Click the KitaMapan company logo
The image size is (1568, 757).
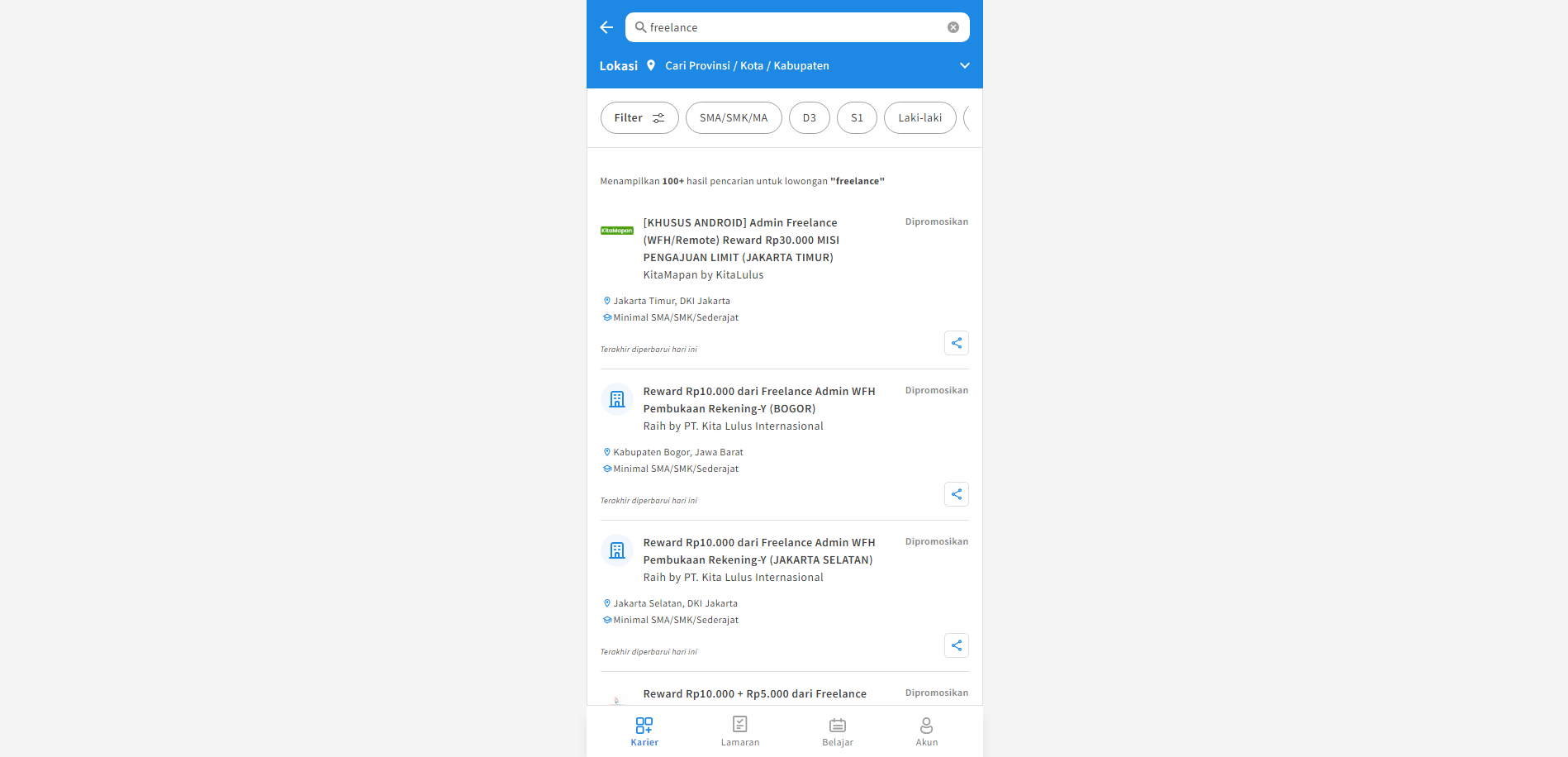click(x=617, y=231)
